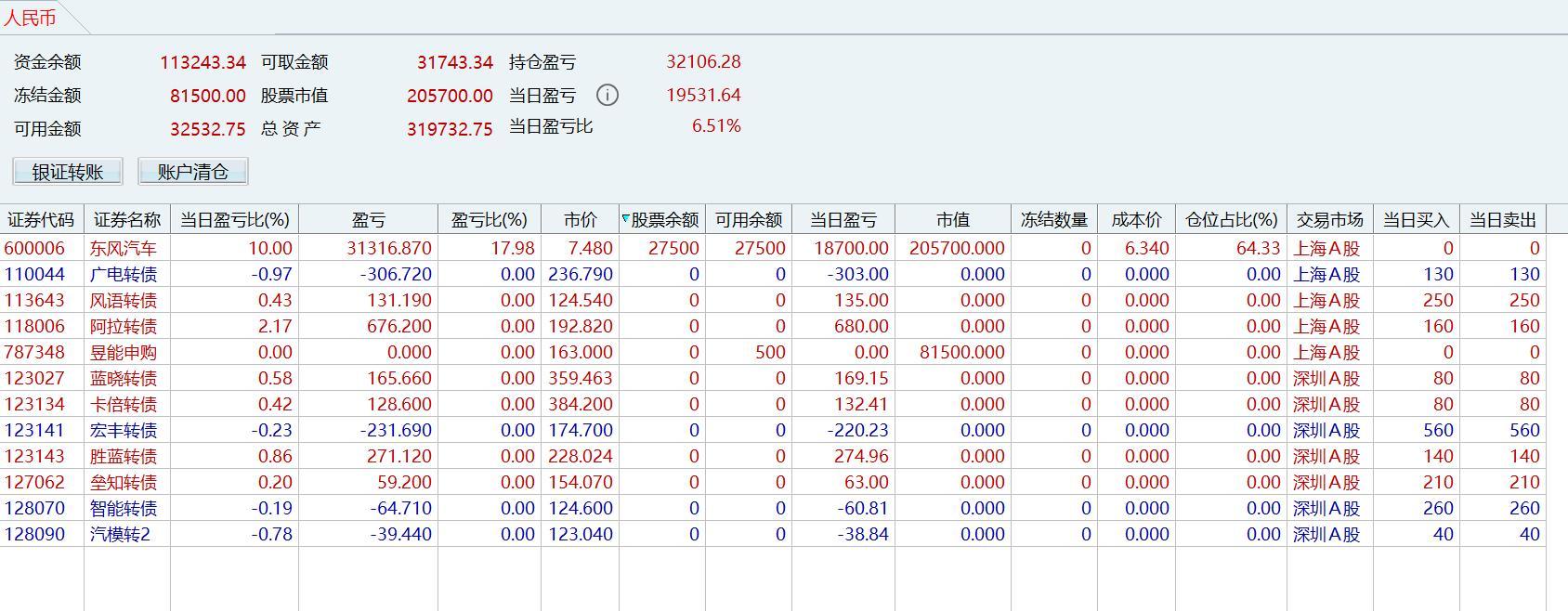Click code 787348 in the table
The image size is (1568, 611).
click(x=35, y=352)
